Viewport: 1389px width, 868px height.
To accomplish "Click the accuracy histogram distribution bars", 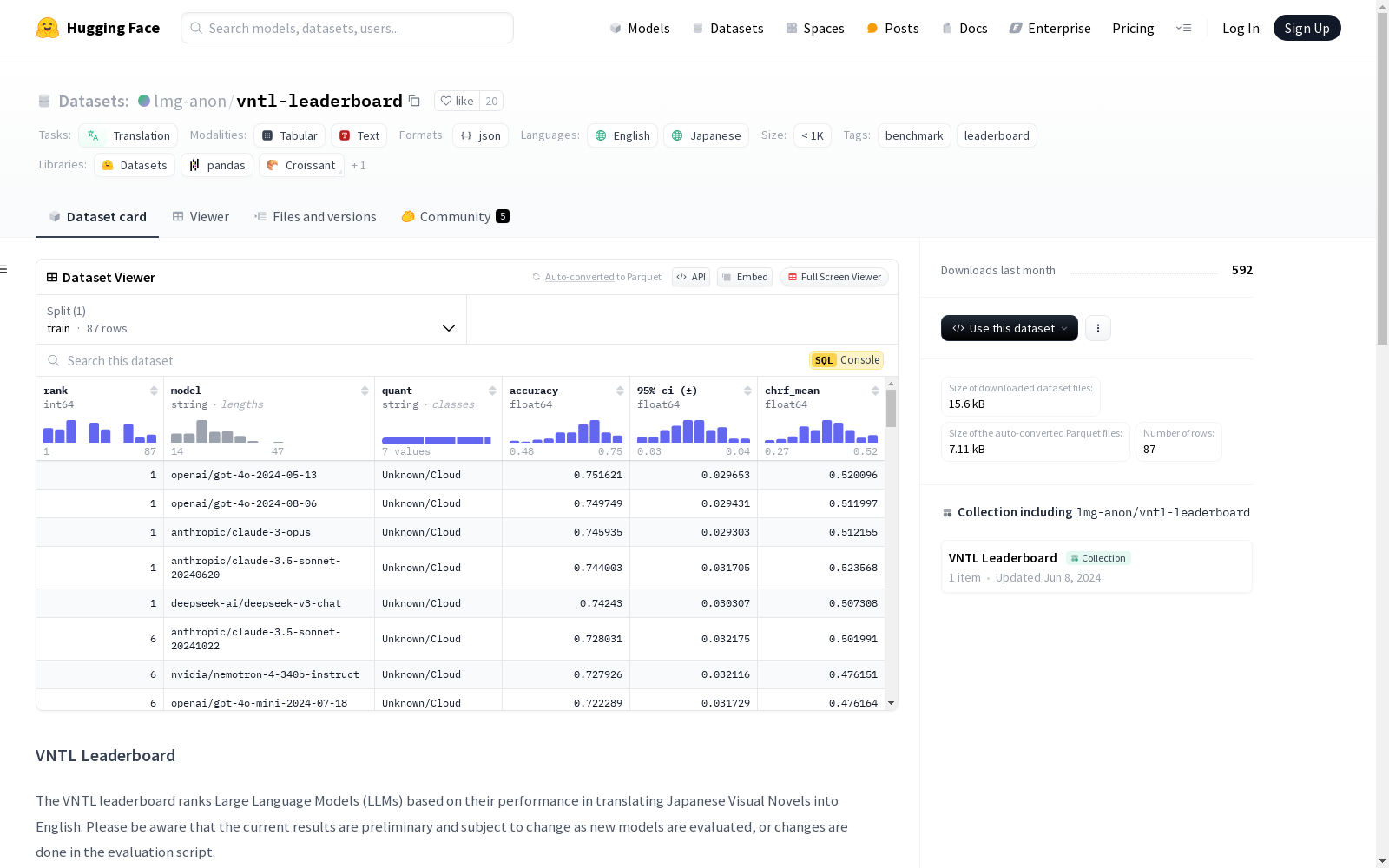I will pos(566,431).
